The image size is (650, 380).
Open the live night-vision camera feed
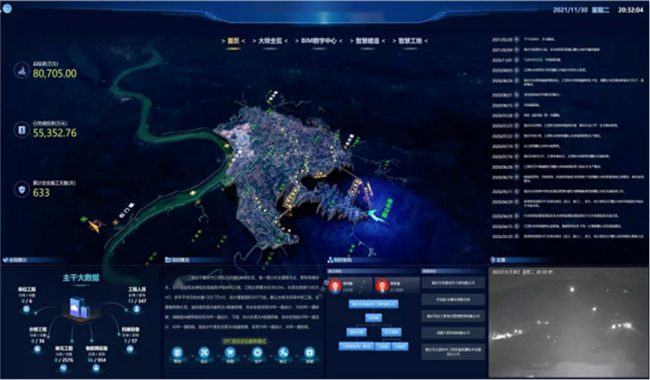pos(568,322)
